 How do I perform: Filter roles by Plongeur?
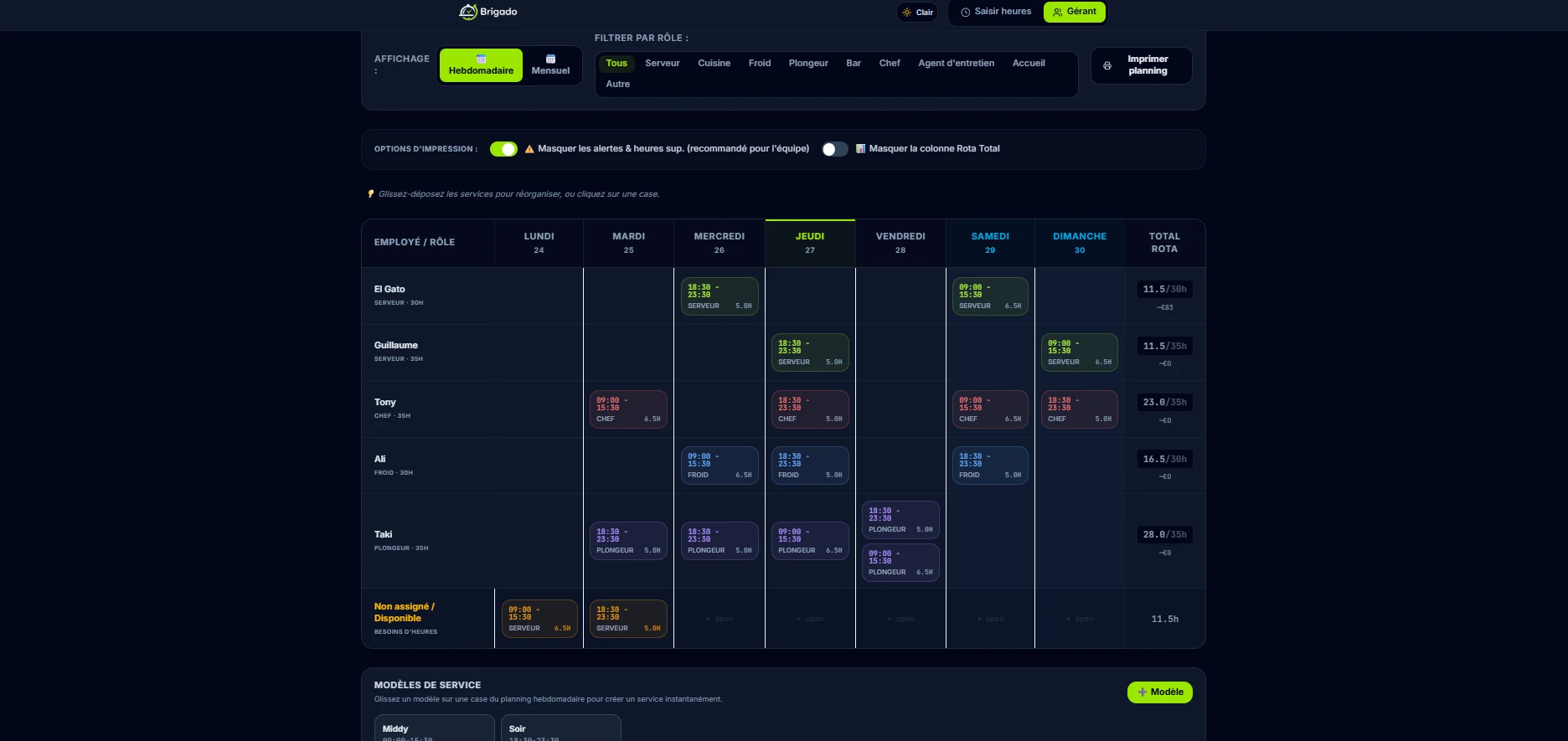[808, 64]
